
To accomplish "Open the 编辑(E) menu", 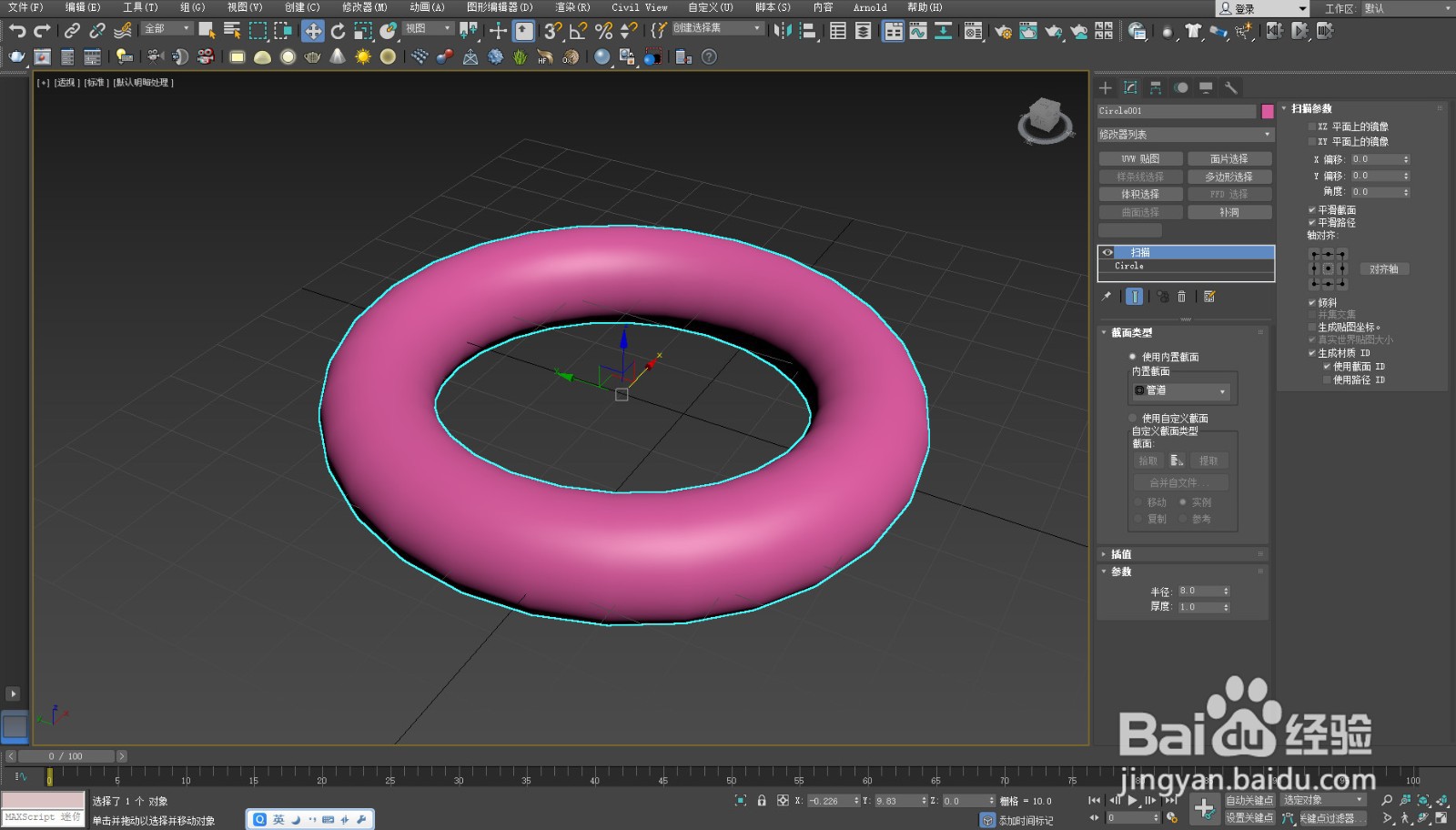I will (x=83, y=7).
